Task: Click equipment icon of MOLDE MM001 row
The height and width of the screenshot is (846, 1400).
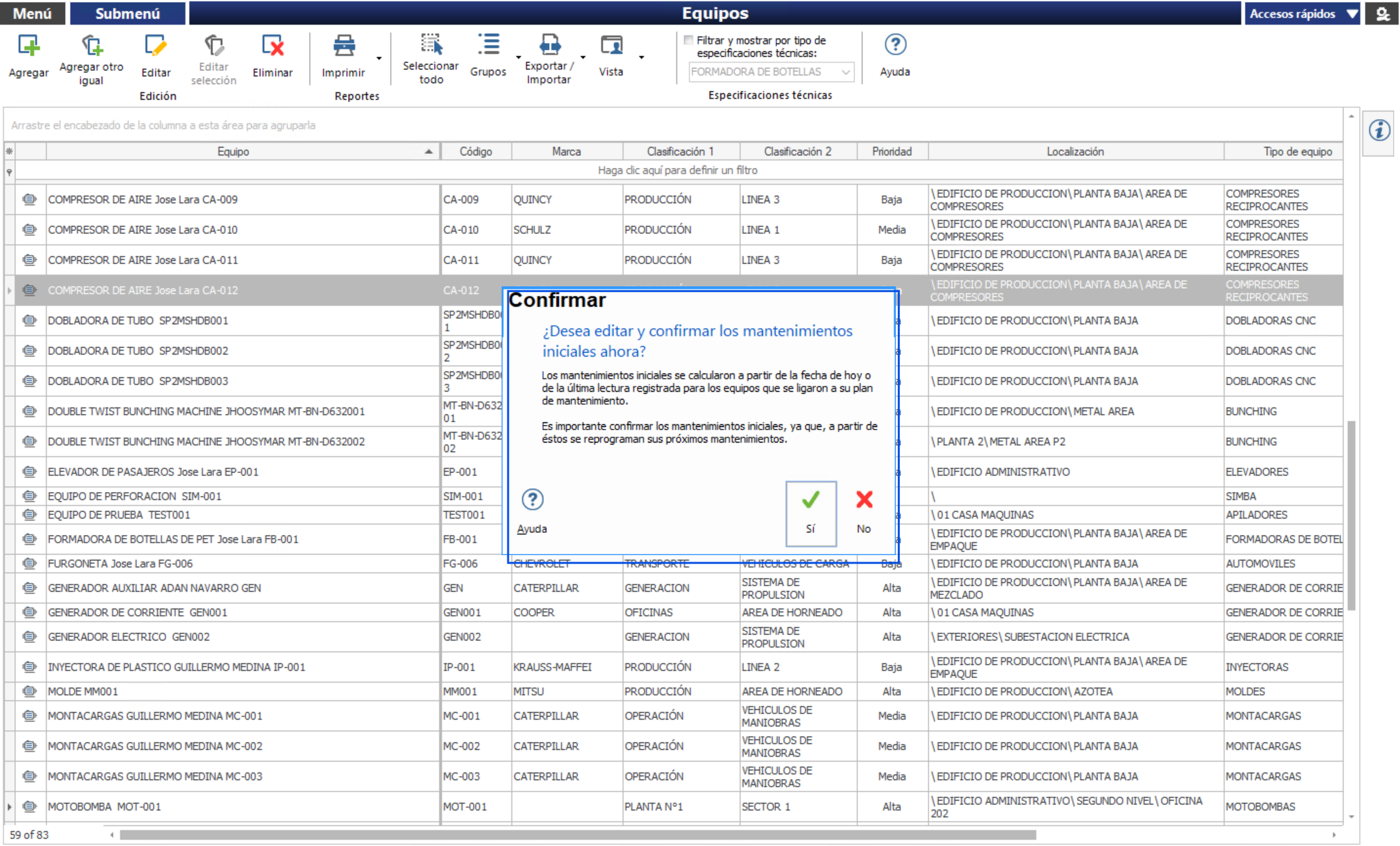Action: [x=29, y=691]
